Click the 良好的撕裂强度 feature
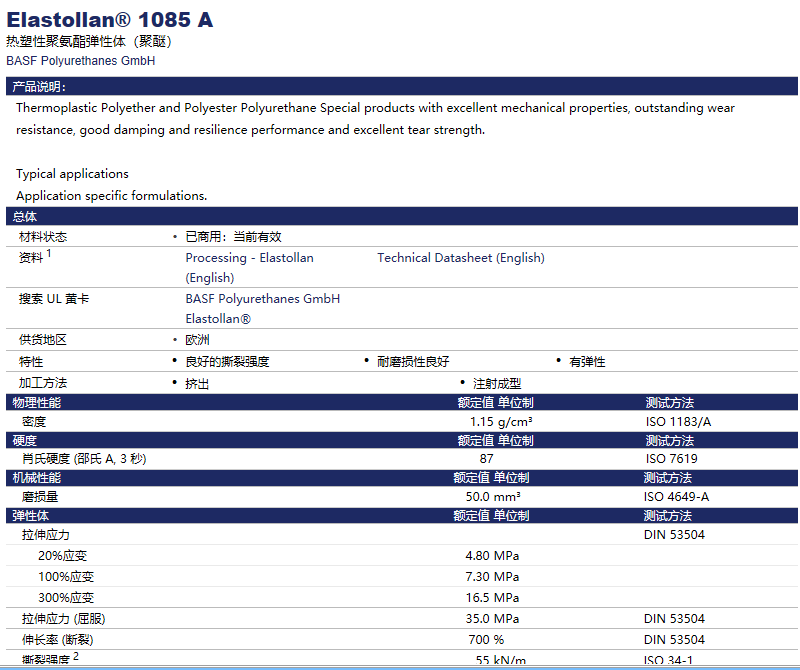Viewport: 800px width, 670px height. (x=227, y=362)
